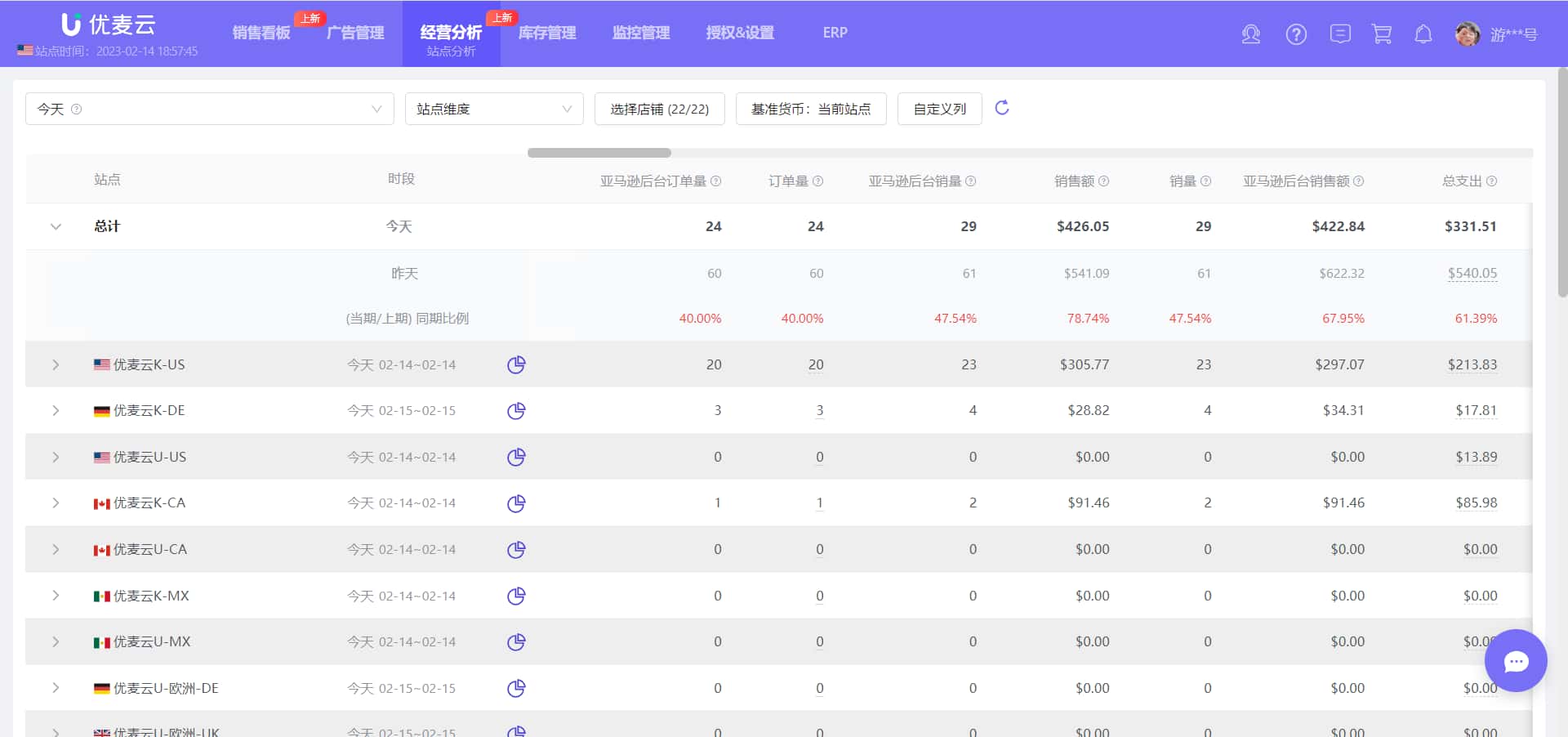Open pie chart for 优麦云K-US row
1568x737 pixels.
516,364
